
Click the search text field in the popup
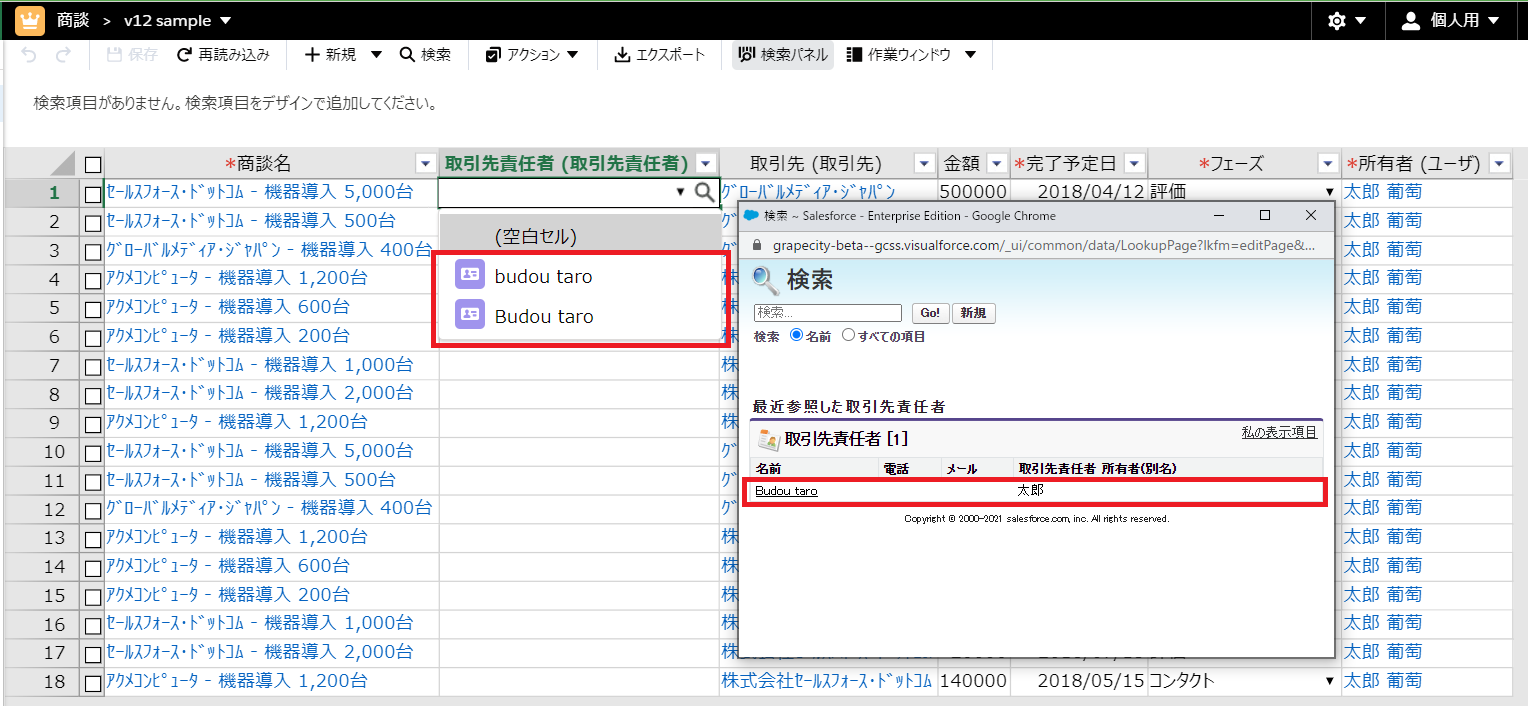(x=828, y=313)
